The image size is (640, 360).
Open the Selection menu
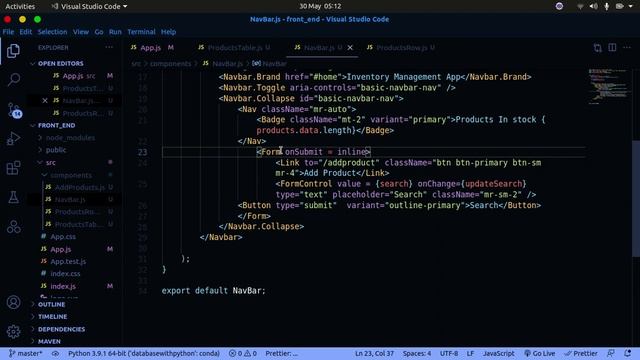(x=52, y=32)
